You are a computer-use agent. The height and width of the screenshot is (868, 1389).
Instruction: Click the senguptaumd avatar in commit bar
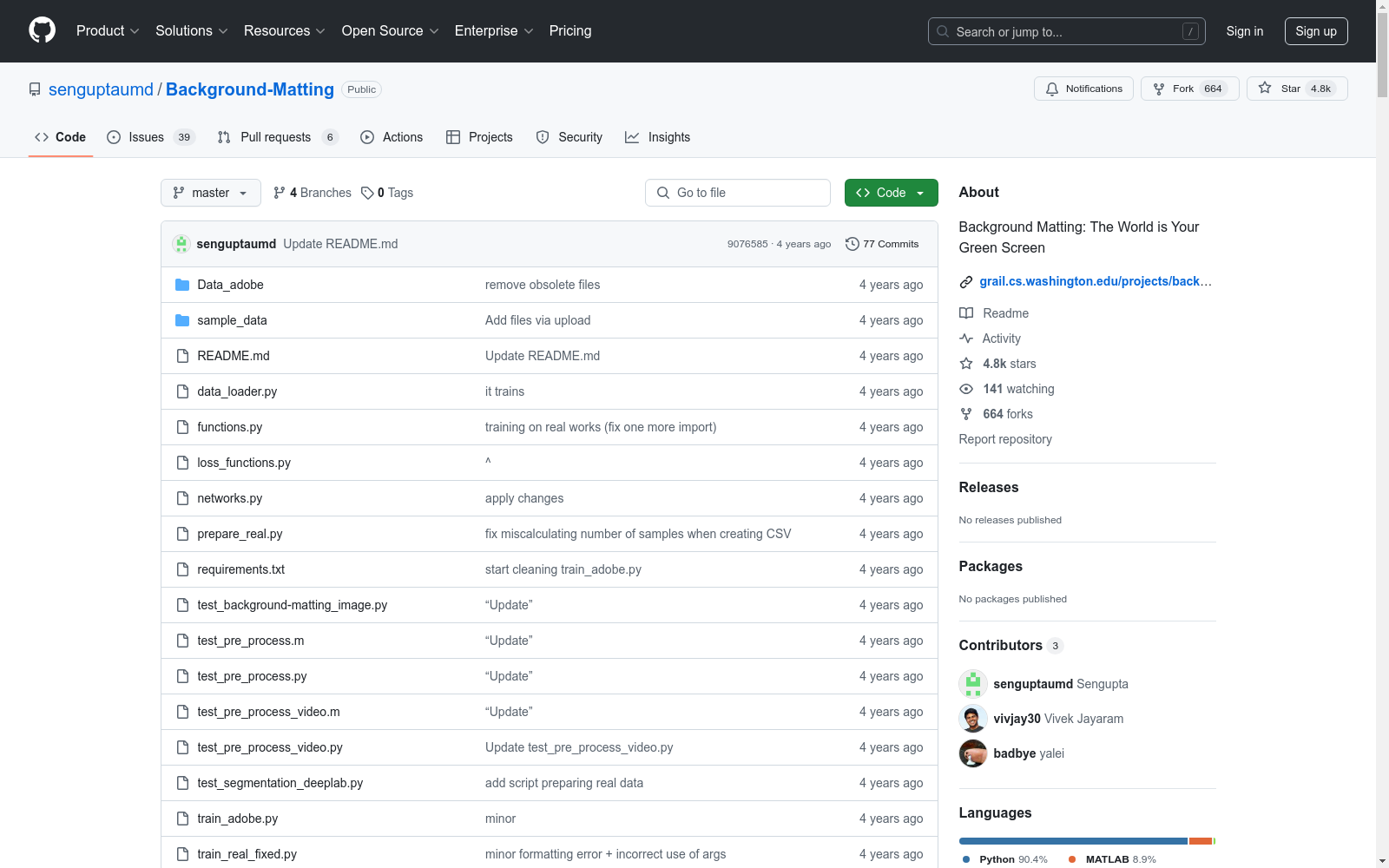181,244
